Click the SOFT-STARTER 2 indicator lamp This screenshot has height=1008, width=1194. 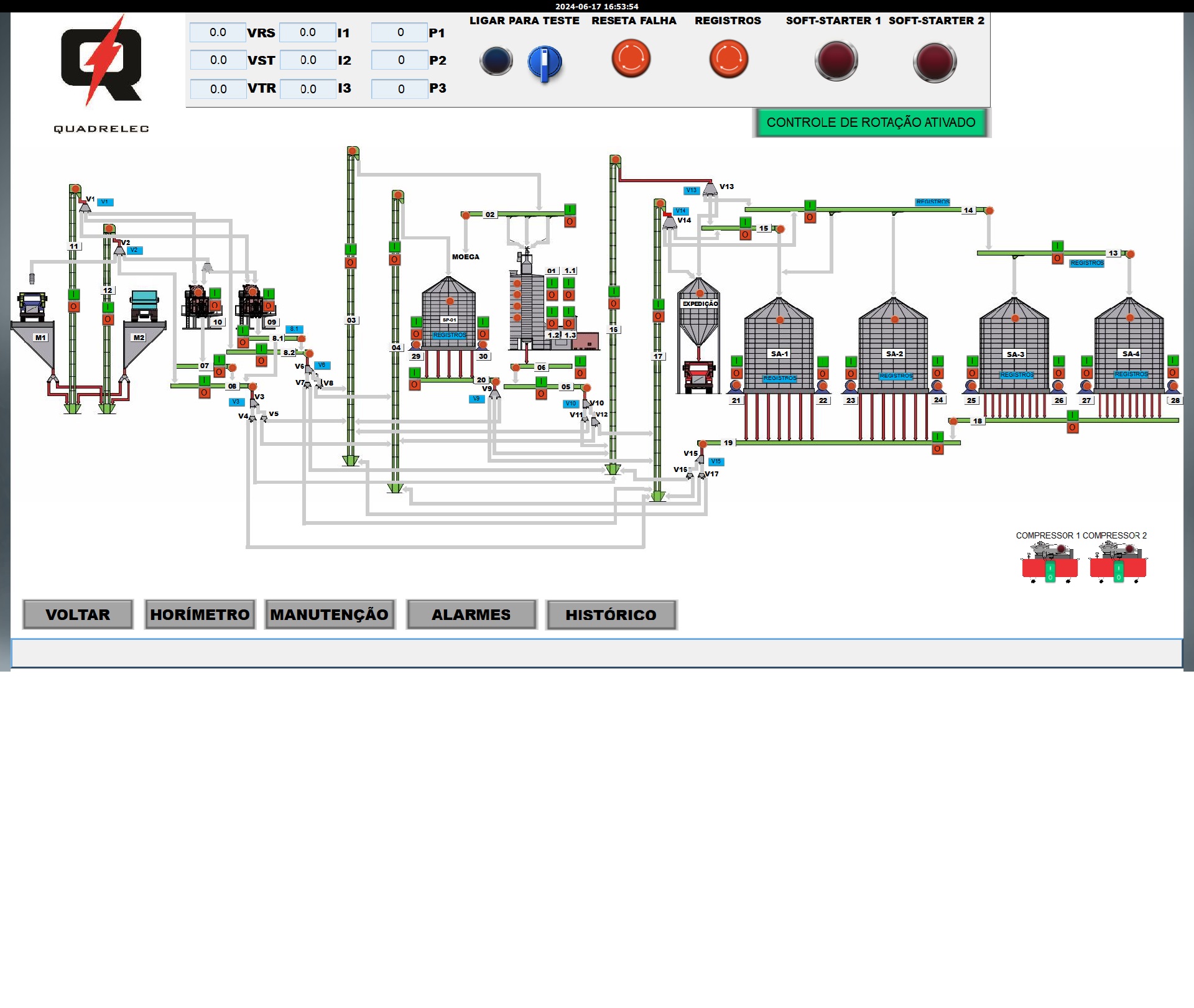(x=934, y=62)
